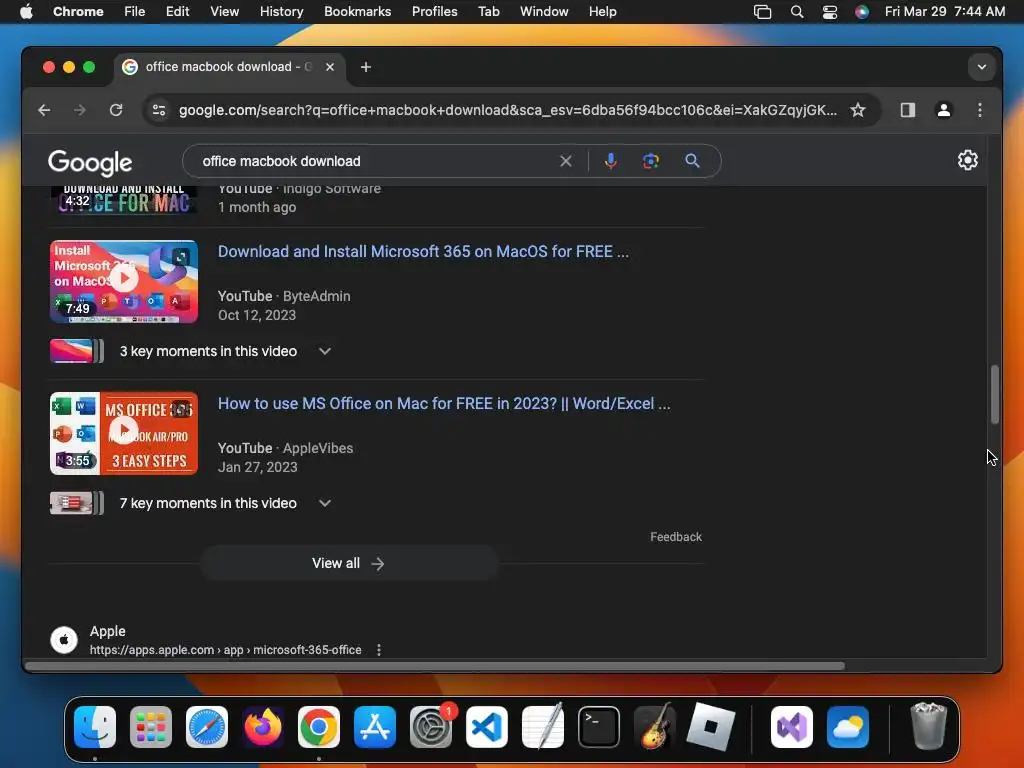Image resolution: width=1024 pixels, height=768 pixels.
Task: Open Launchpad from the Dock
Action: point(151,727)
